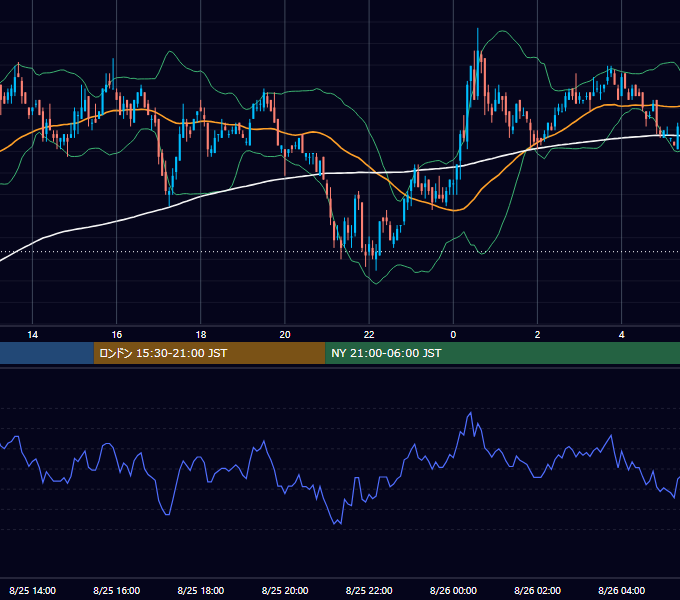Select the ロンドン 15:30-21:00 JST session bar
The image size is (680, 600).
[x=209, y=353]
